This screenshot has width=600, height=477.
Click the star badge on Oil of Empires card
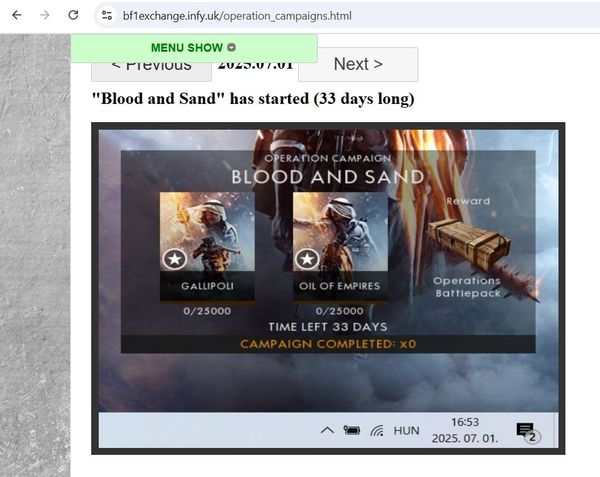307,259
